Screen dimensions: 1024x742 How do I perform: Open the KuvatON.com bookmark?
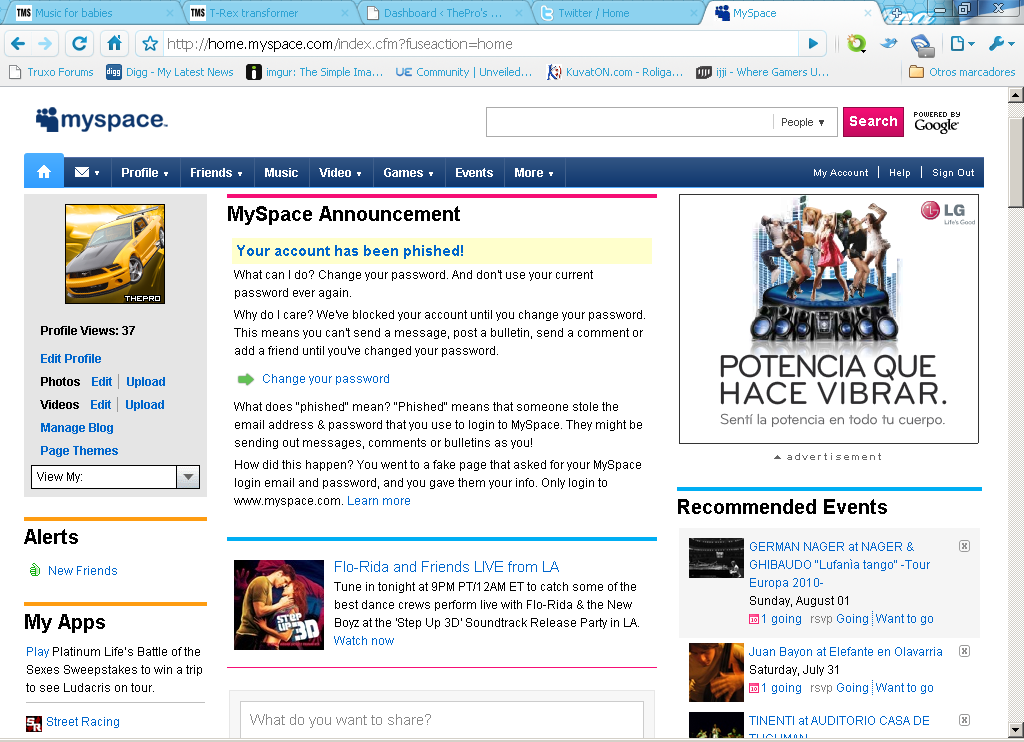(x=615, y=72)
